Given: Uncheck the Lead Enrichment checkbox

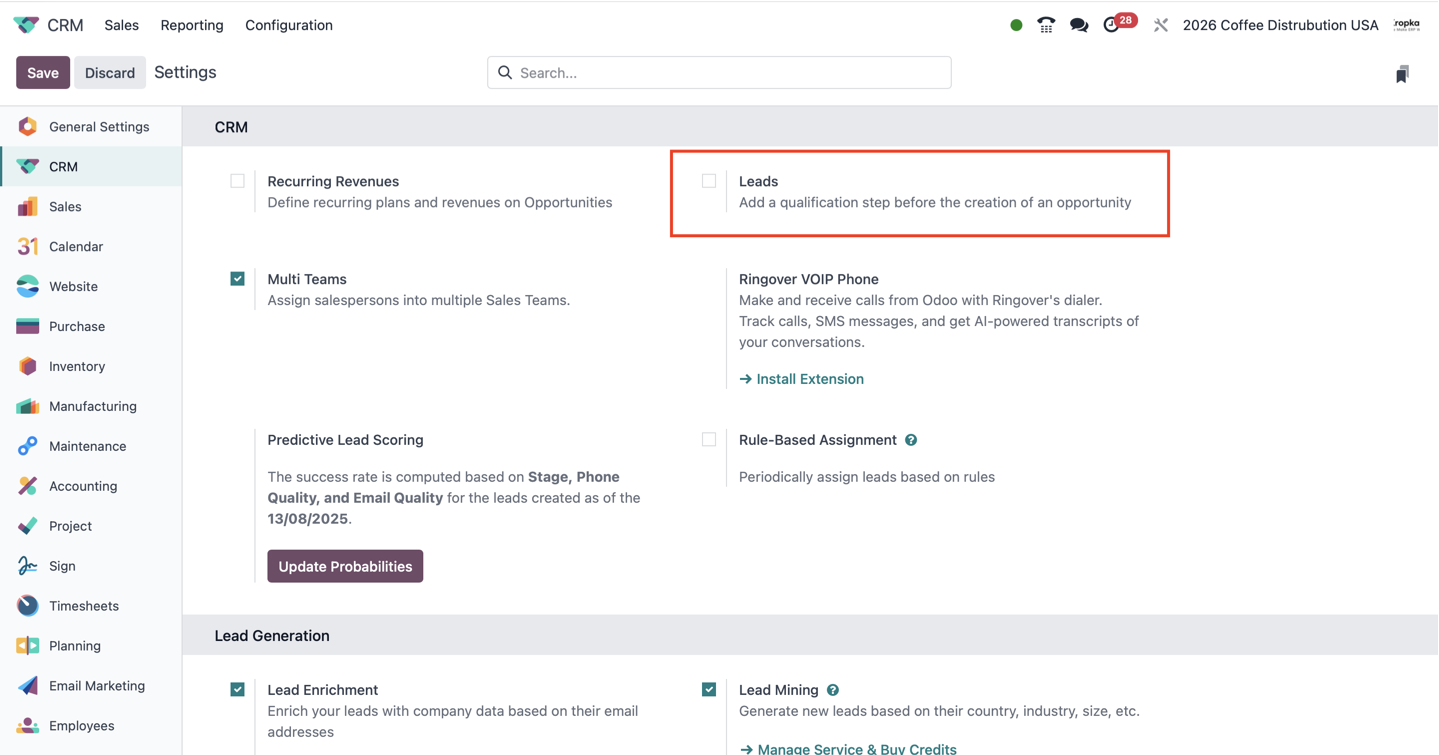Looking at the screenshot, I should pos(237,690).
